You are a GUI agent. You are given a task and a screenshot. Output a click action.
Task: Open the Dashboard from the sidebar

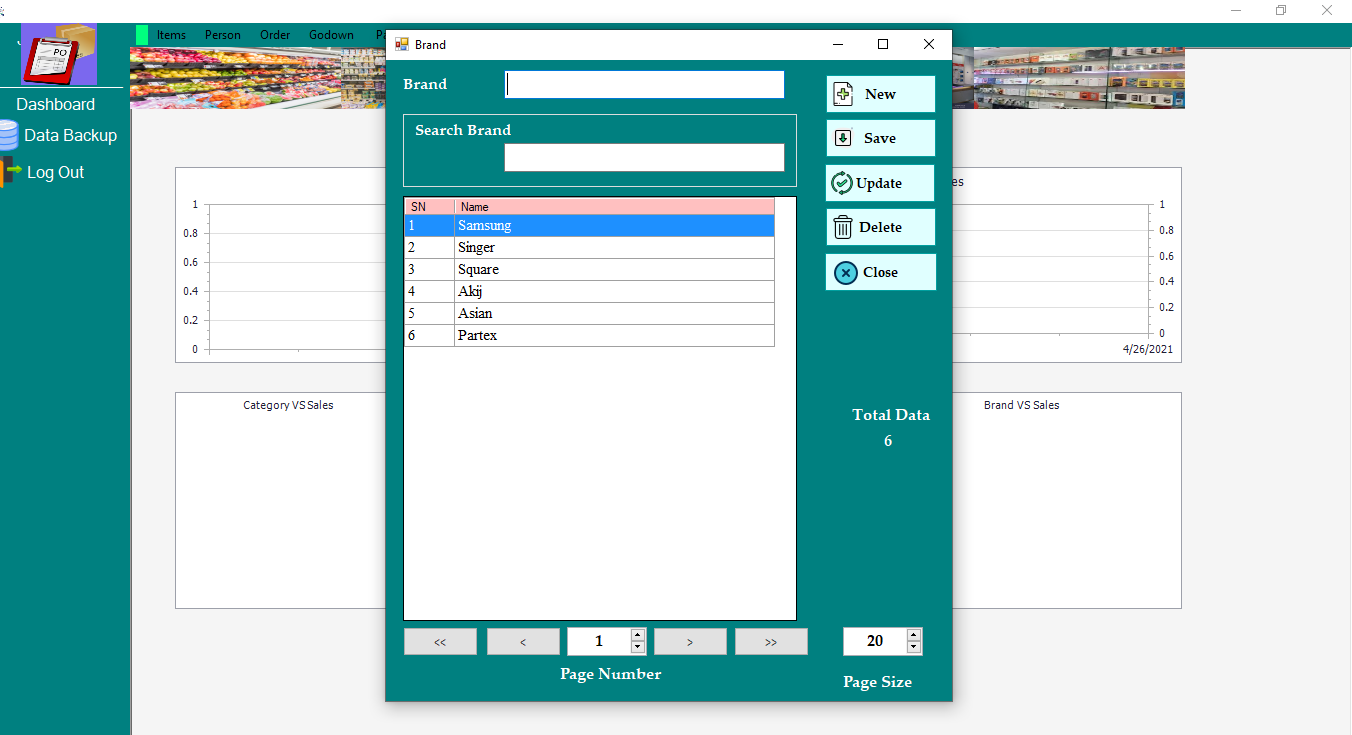click(56, 104)
